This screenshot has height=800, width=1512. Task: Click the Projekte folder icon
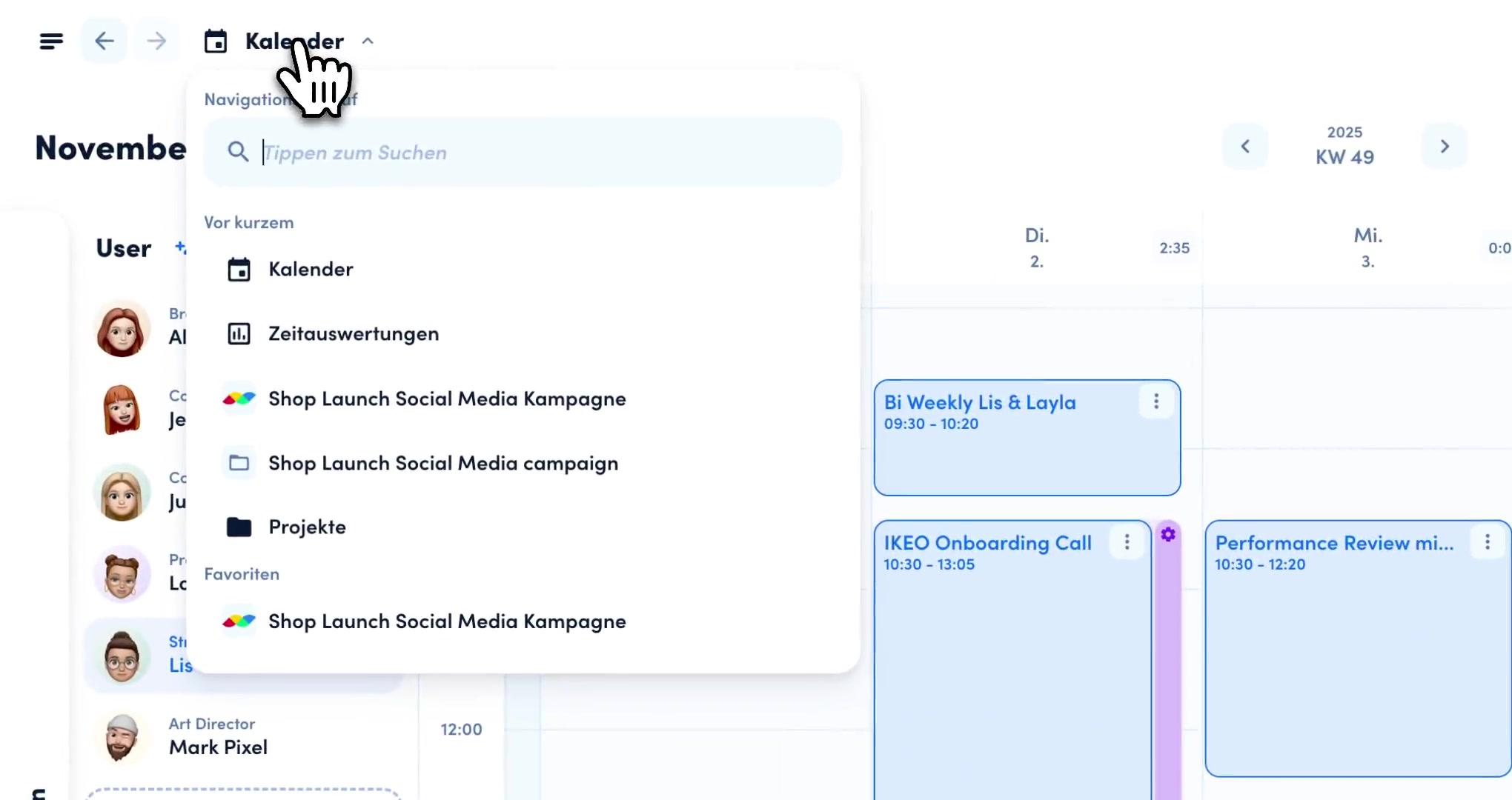(x=239, y=527)
